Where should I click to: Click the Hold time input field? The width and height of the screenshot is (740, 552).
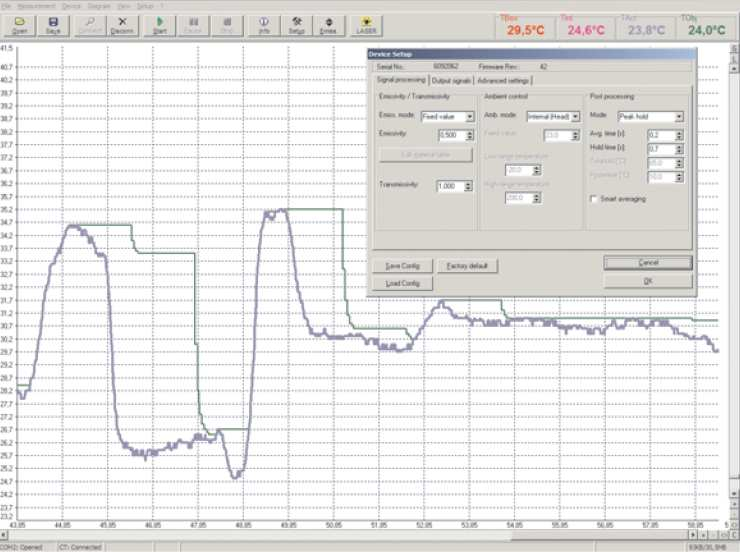click(661, 149)
